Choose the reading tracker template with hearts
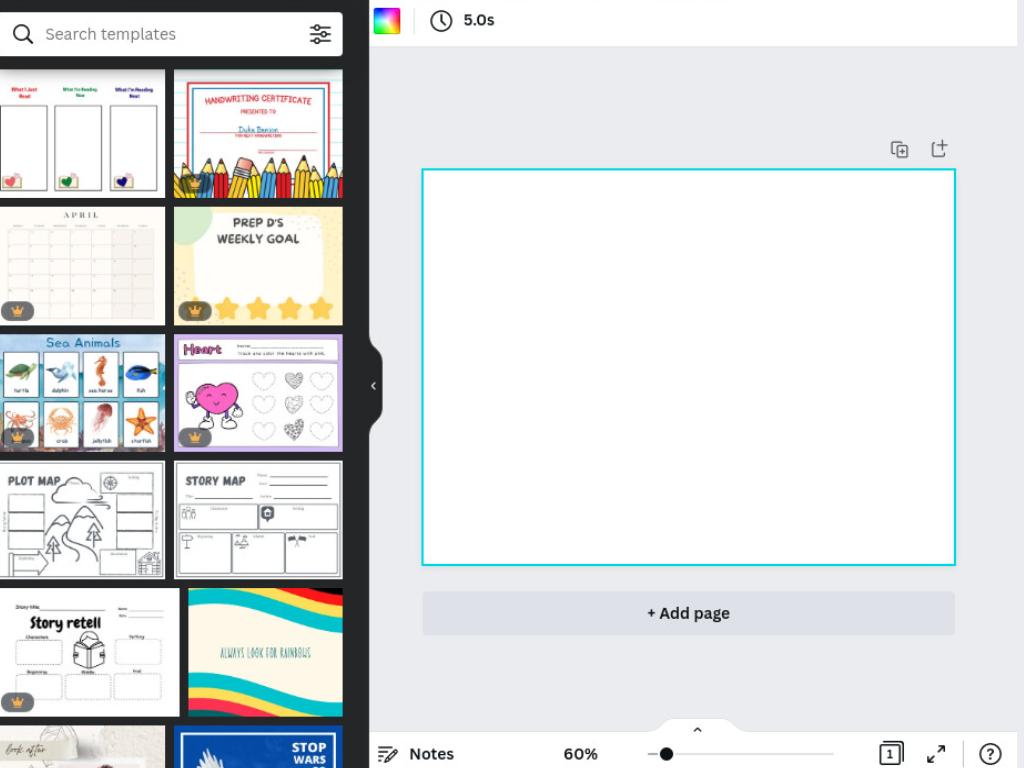Screen dimensions: 1024x768 pyautogui.click(x=82, y=134)
